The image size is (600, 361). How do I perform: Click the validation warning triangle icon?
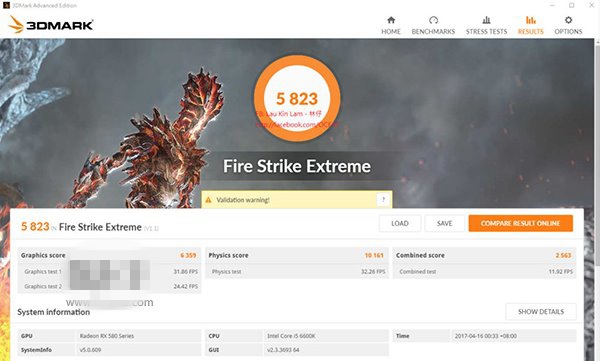[209, 200]
